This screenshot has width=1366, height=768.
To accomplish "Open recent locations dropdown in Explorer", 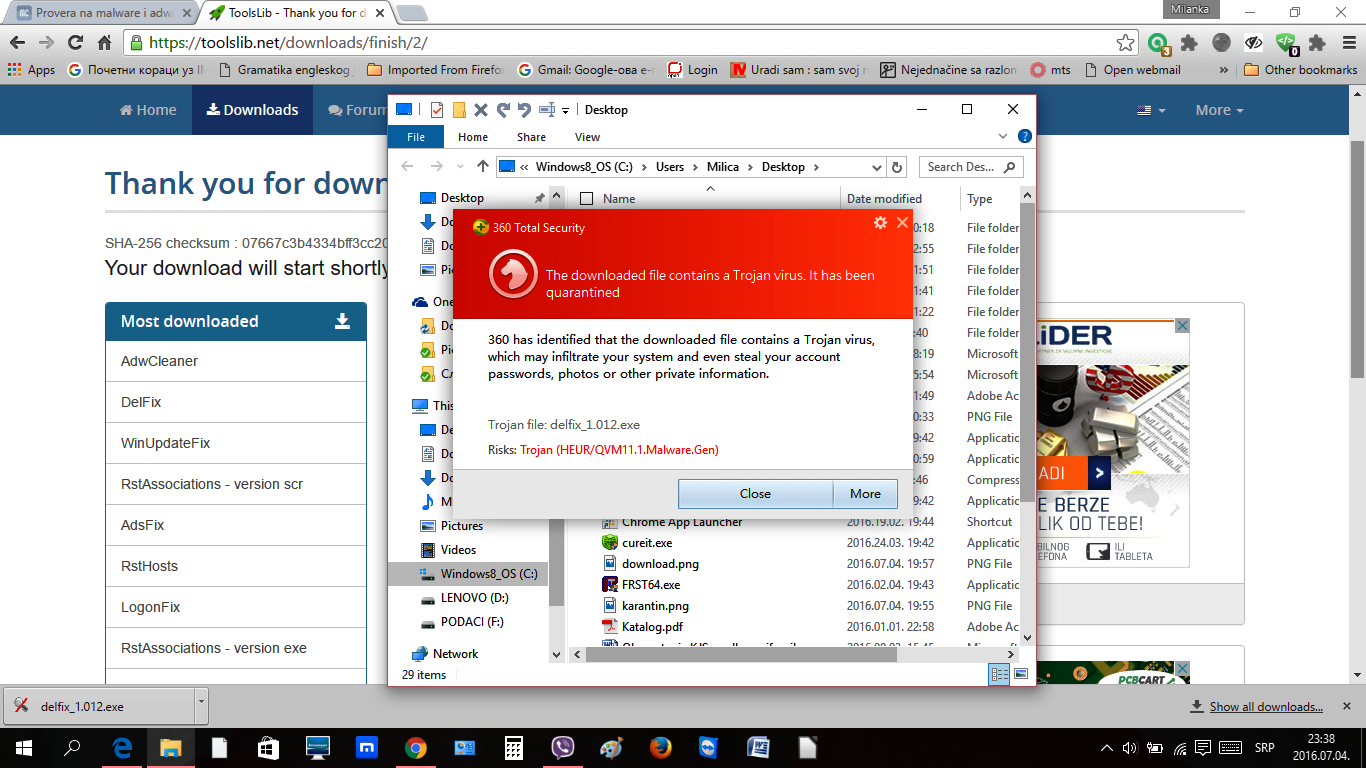I will click(x=460, y=167).
